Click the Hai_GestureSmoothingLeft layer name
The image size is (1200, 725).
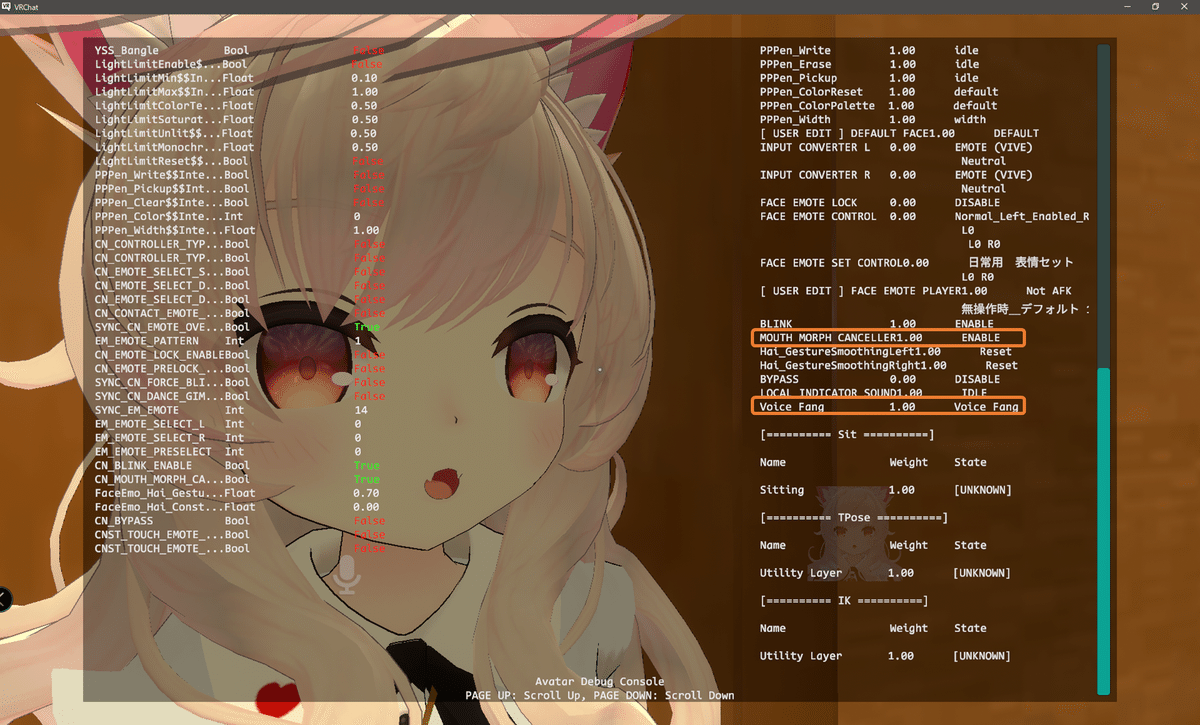838,352
